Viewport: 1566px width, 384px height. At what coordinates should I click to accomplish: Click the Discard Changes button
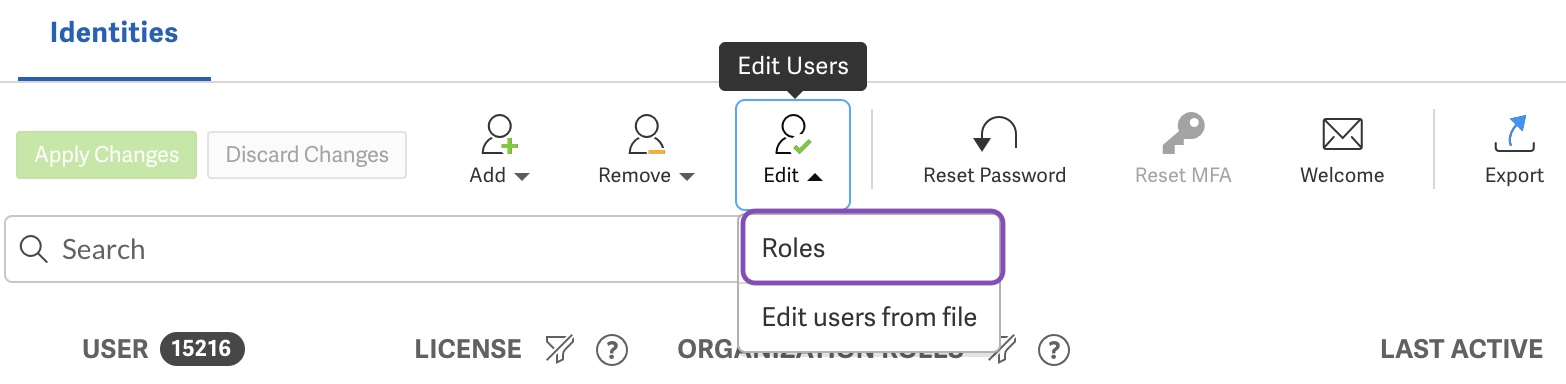point(307,155)
